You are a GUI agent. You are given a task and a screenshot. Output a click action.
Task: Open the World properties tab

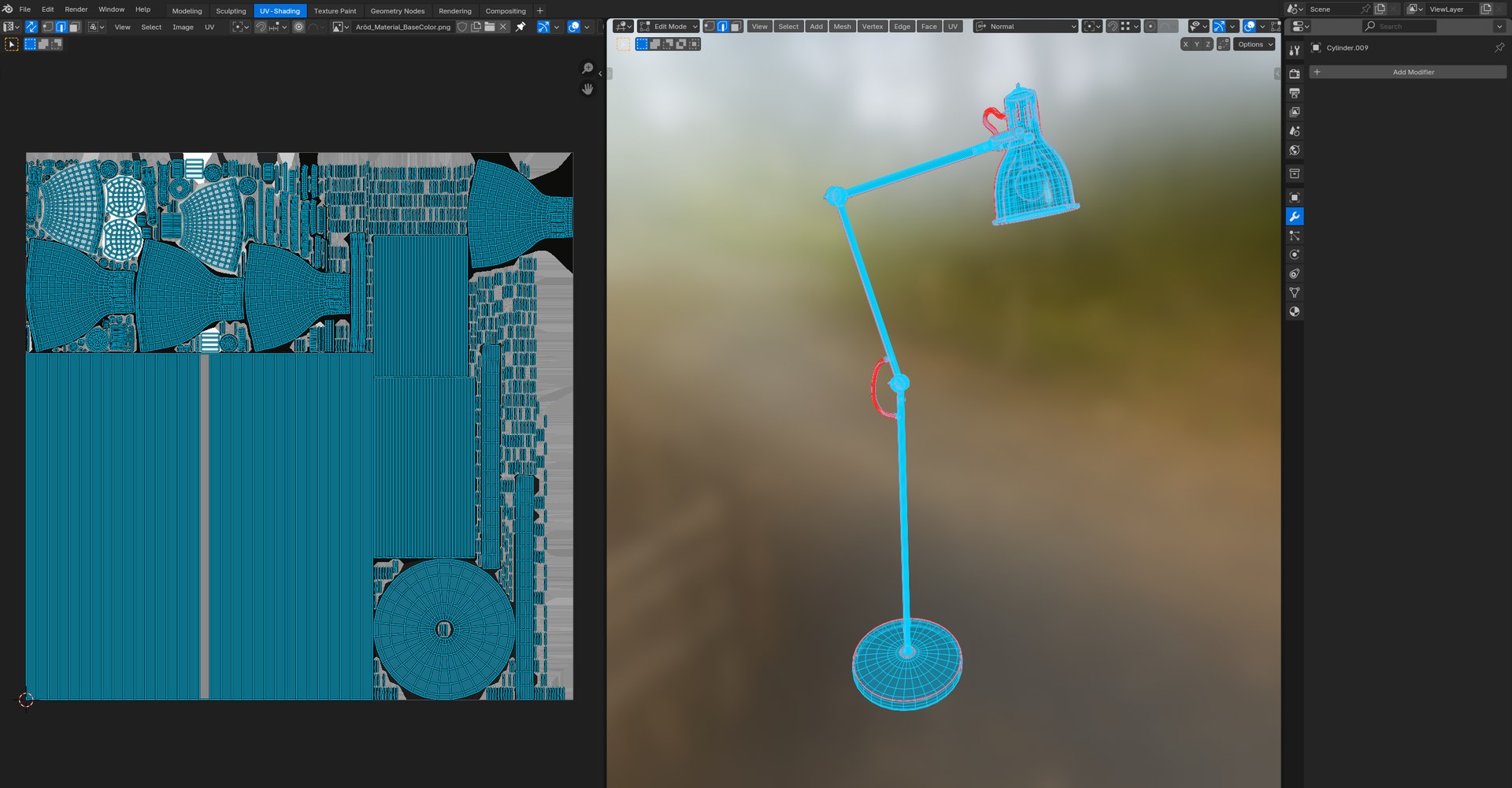(1294, 150)
